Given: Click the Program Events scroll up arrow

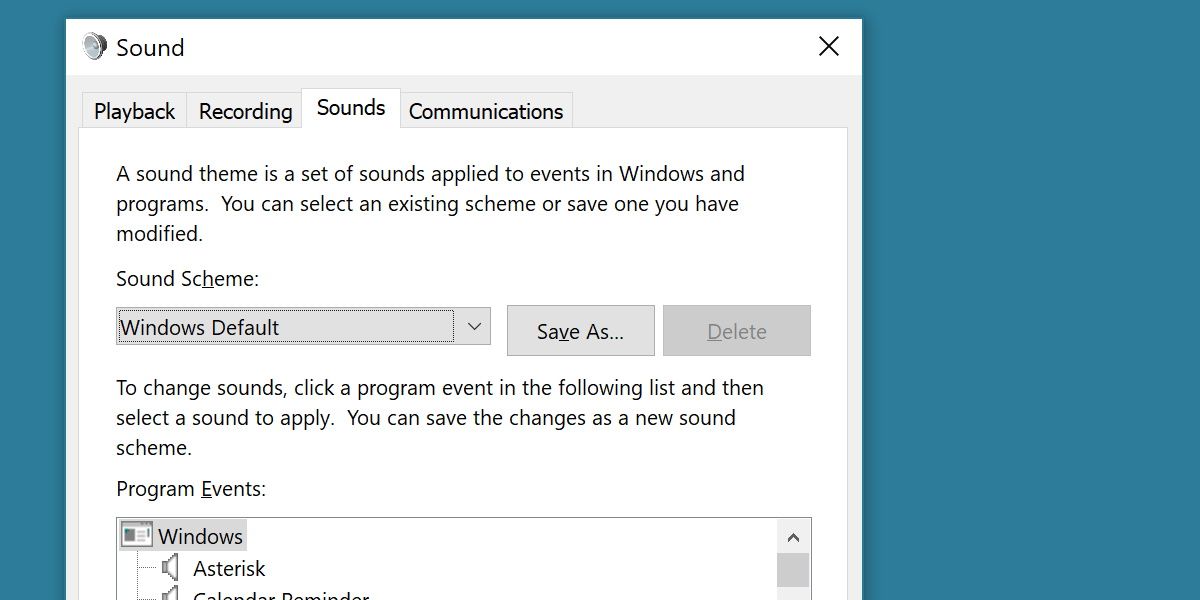Looking at the screenshot, I should click(793, 537).
